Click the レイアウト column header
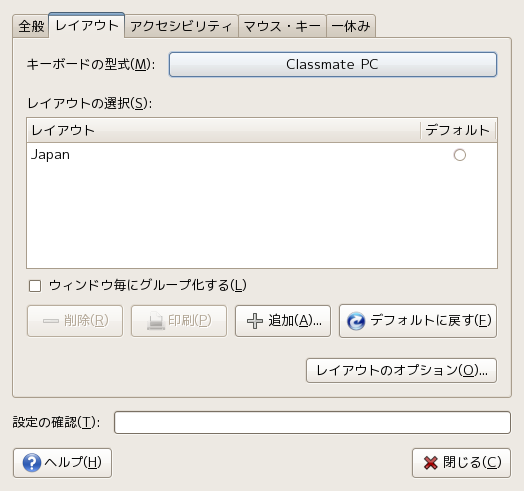This screenshot has height=491, width=524. click(x=223, y=130)
